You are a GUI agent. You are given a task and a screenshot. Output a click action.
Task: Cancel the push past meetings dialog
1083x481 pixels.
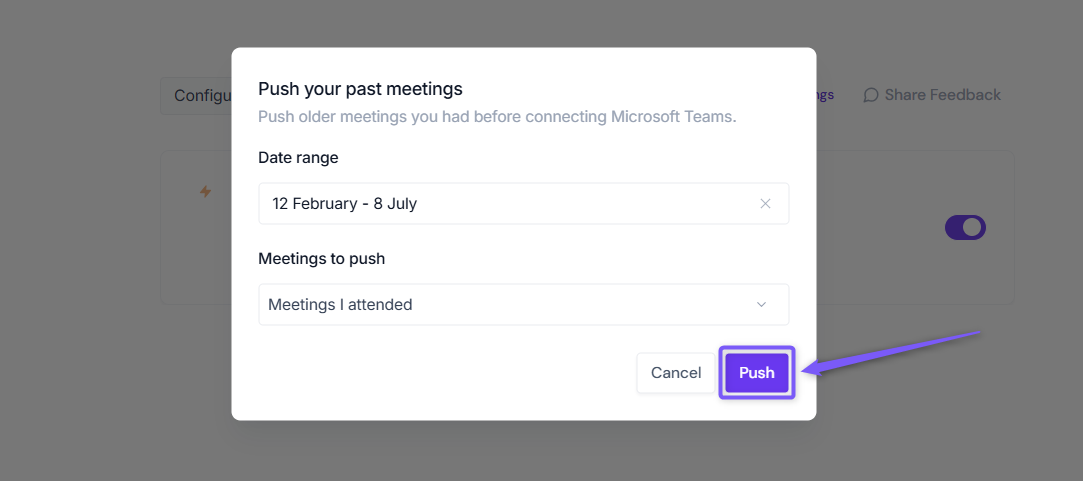point(675,373)
